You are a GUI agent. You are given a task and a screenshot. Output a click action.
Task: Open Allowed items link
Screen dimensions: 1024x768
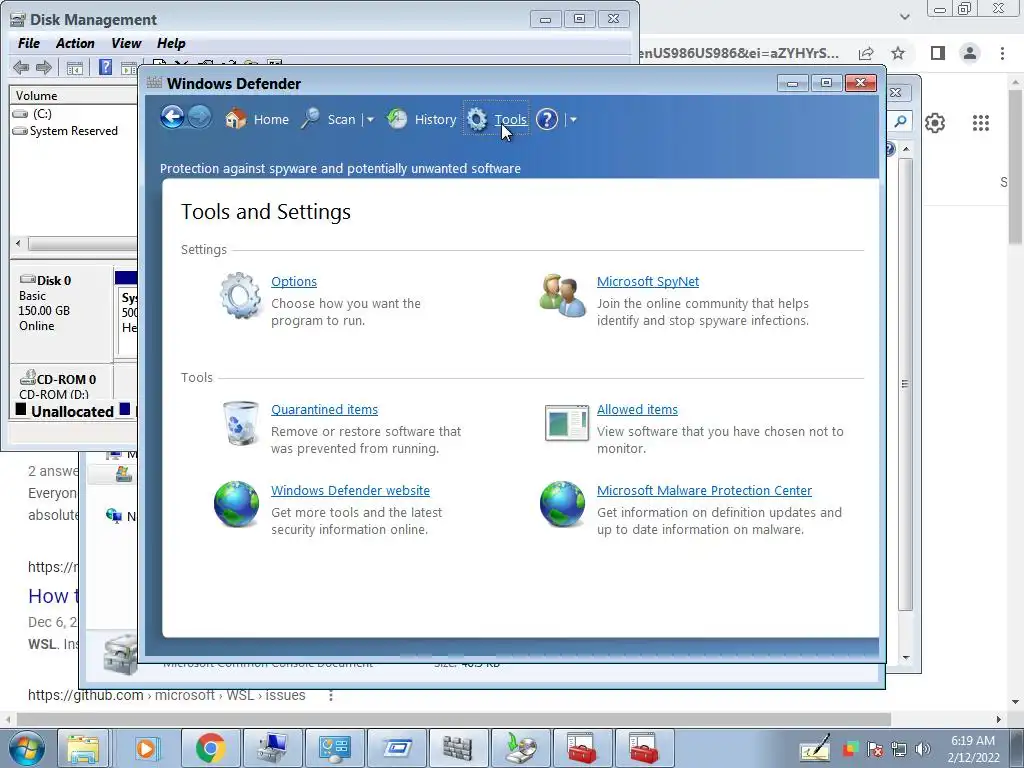click(x=637, y=409)
